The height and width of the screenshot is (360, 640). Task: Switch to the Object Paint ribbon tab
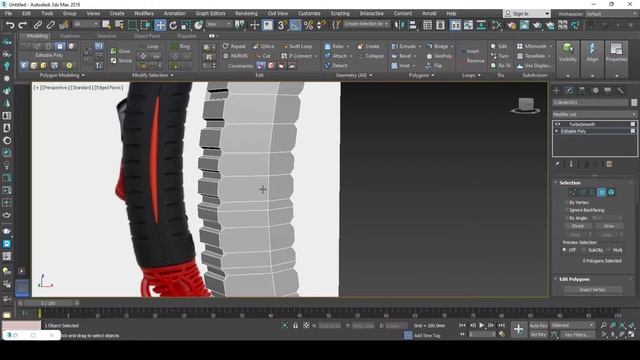[147, 36]
